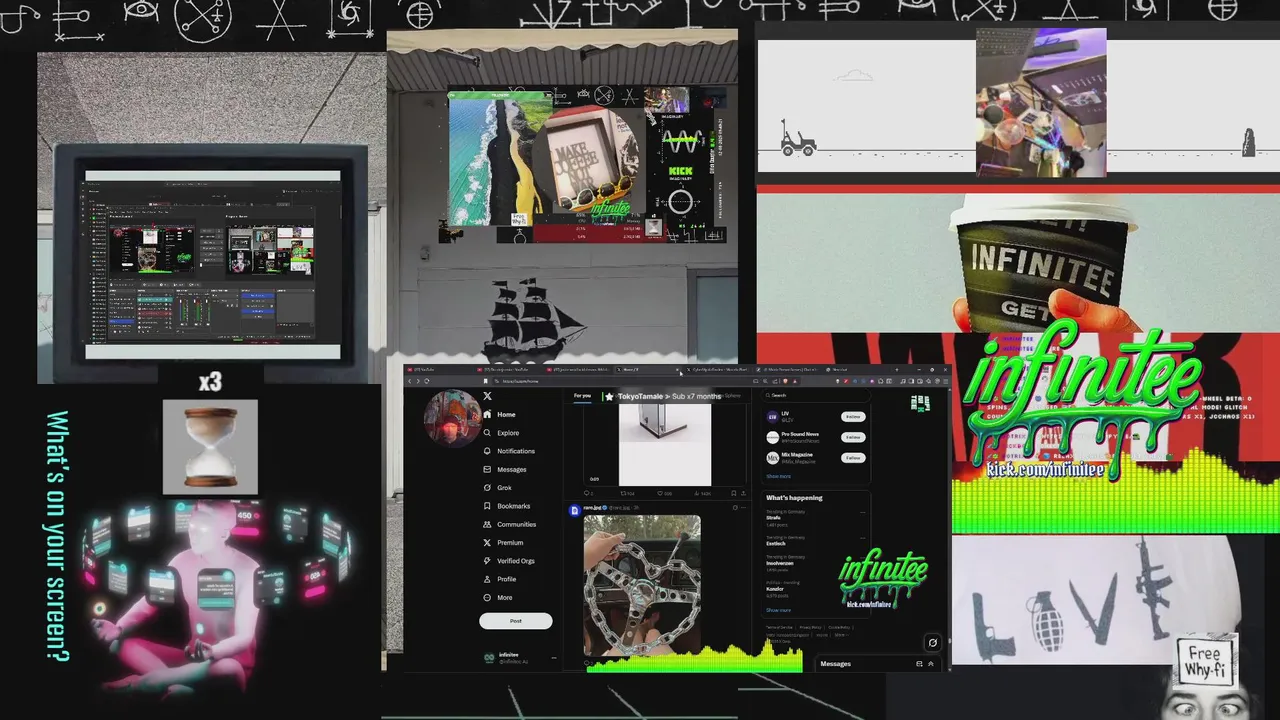Open the Kondor trend
Viewport: 1280px width, 720px height.
tap(775, 589)
